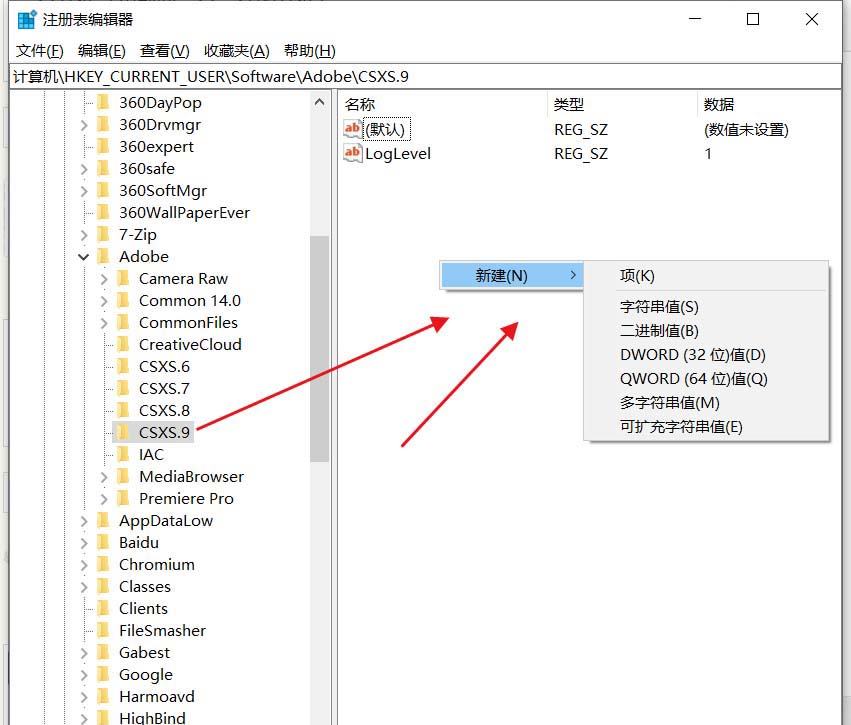Click the Premiere Pro folder icon
851x725 pixels.
123,498
